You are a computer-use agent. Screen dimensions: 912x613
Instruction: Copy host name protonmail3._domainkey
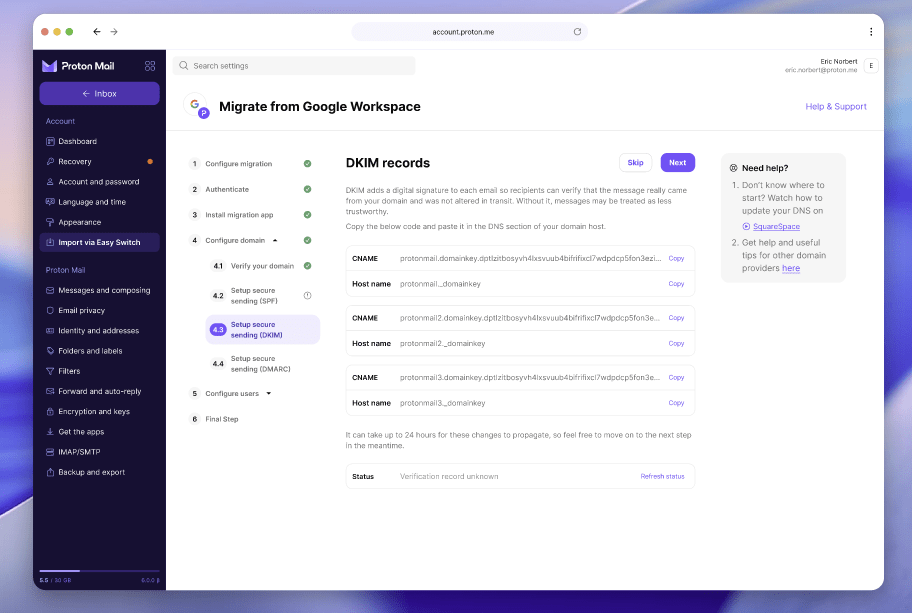(676, 403)
